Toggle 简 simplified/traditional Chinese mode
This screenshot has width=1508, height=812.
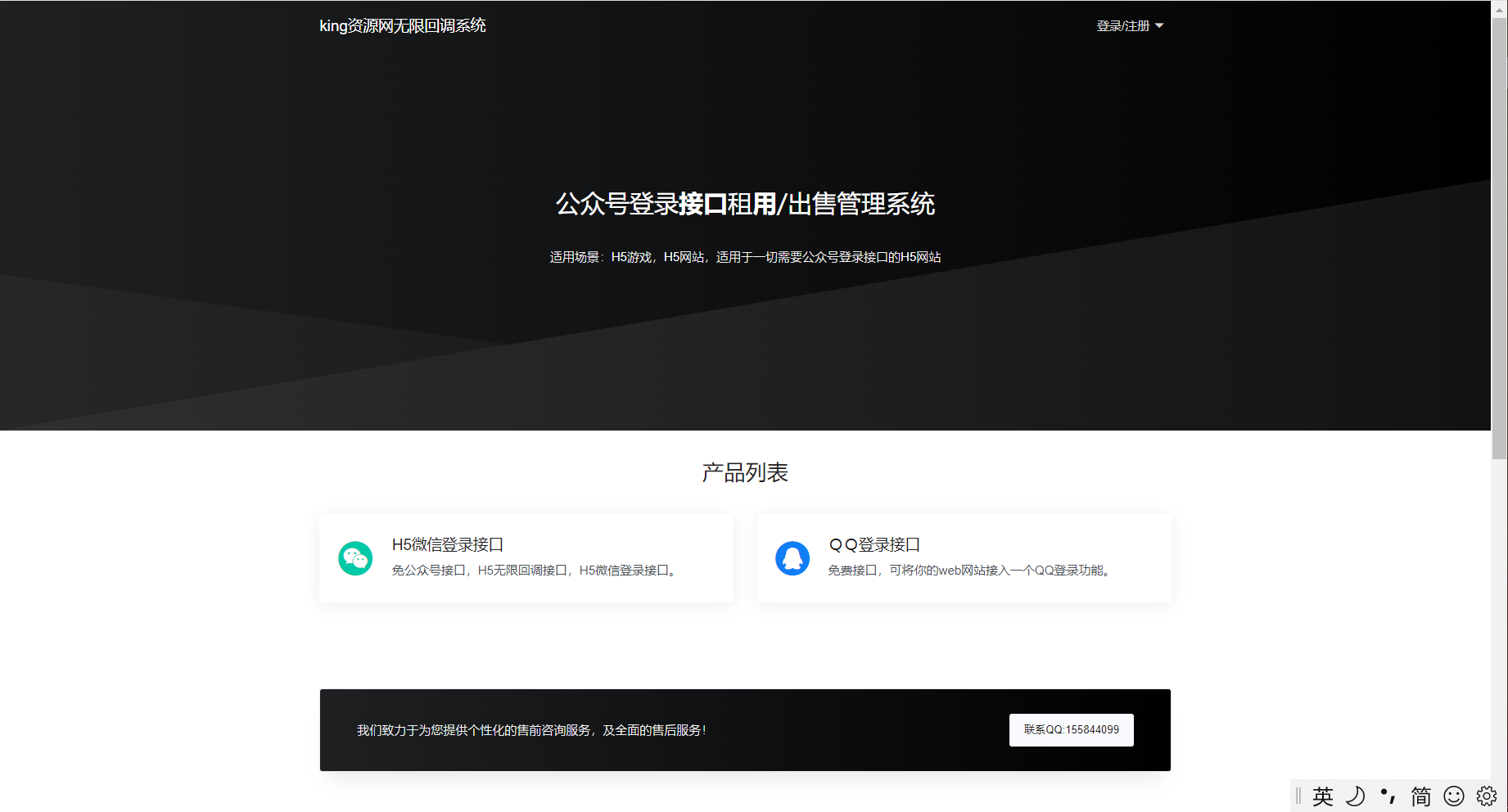(1420, 795)
